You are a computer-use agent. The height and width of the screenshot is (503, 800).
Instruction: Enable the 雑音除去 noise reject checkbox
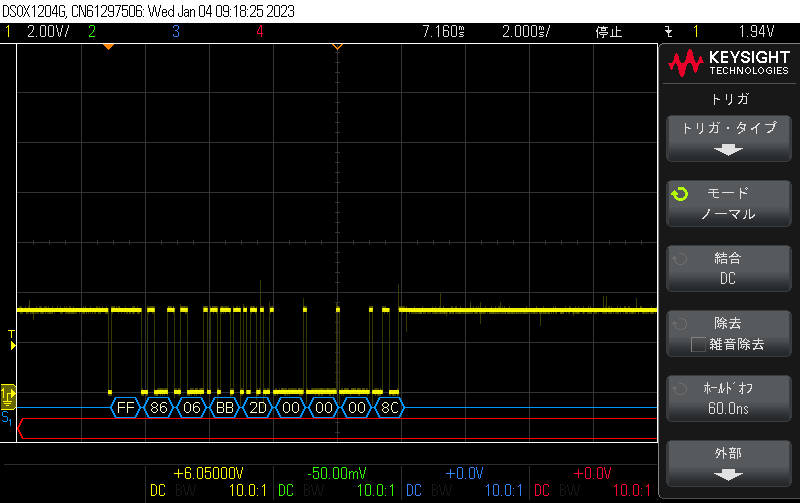699,344
